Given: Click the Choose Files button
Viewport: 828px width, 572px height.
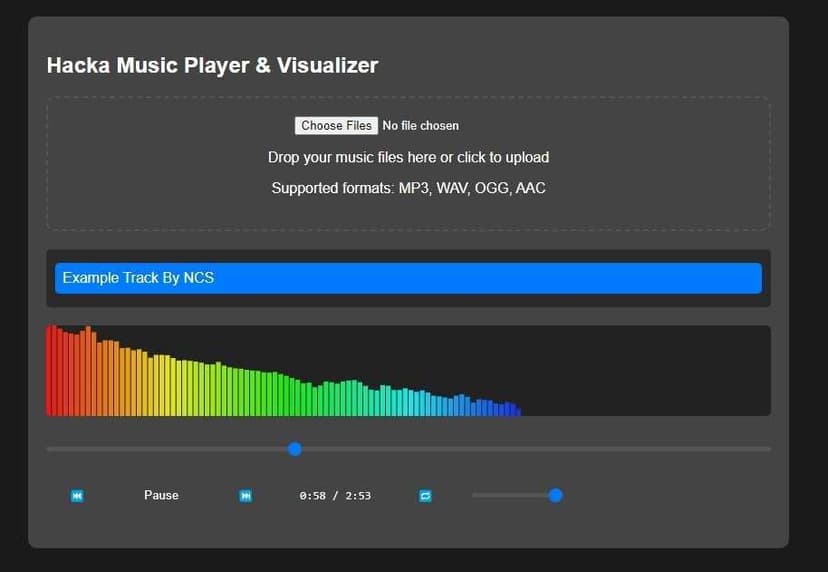Looking at the screenshot, I should point(336,126).
